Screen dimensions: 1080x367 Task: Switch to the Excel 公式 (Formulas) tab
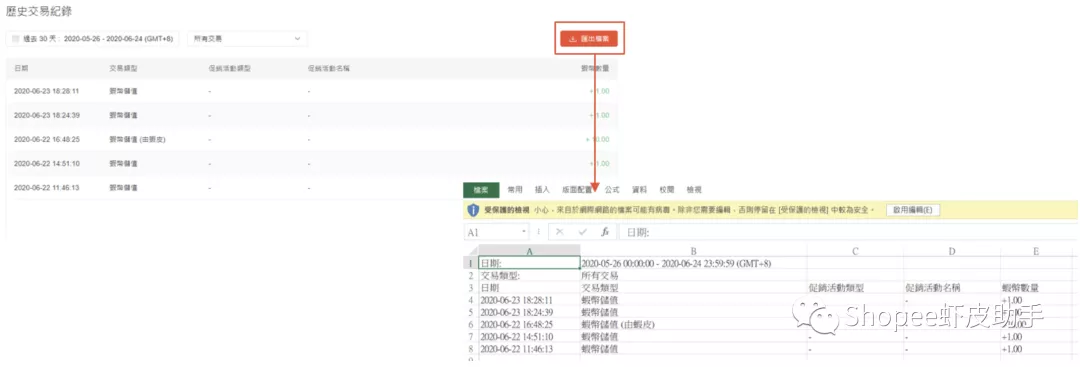[612, 190]
